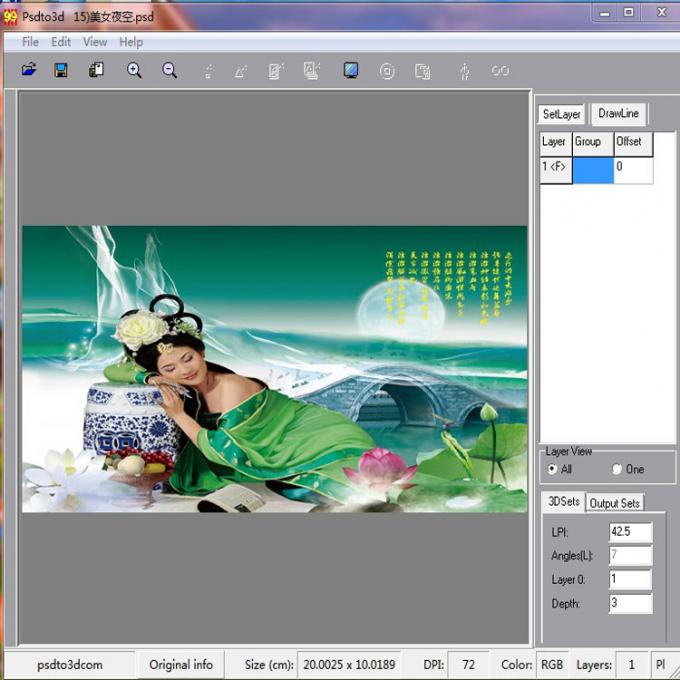Image resolution: width=680 pixels, height=680 pixels.
Task: Click the LPI input field
Action: coord(630,532)
